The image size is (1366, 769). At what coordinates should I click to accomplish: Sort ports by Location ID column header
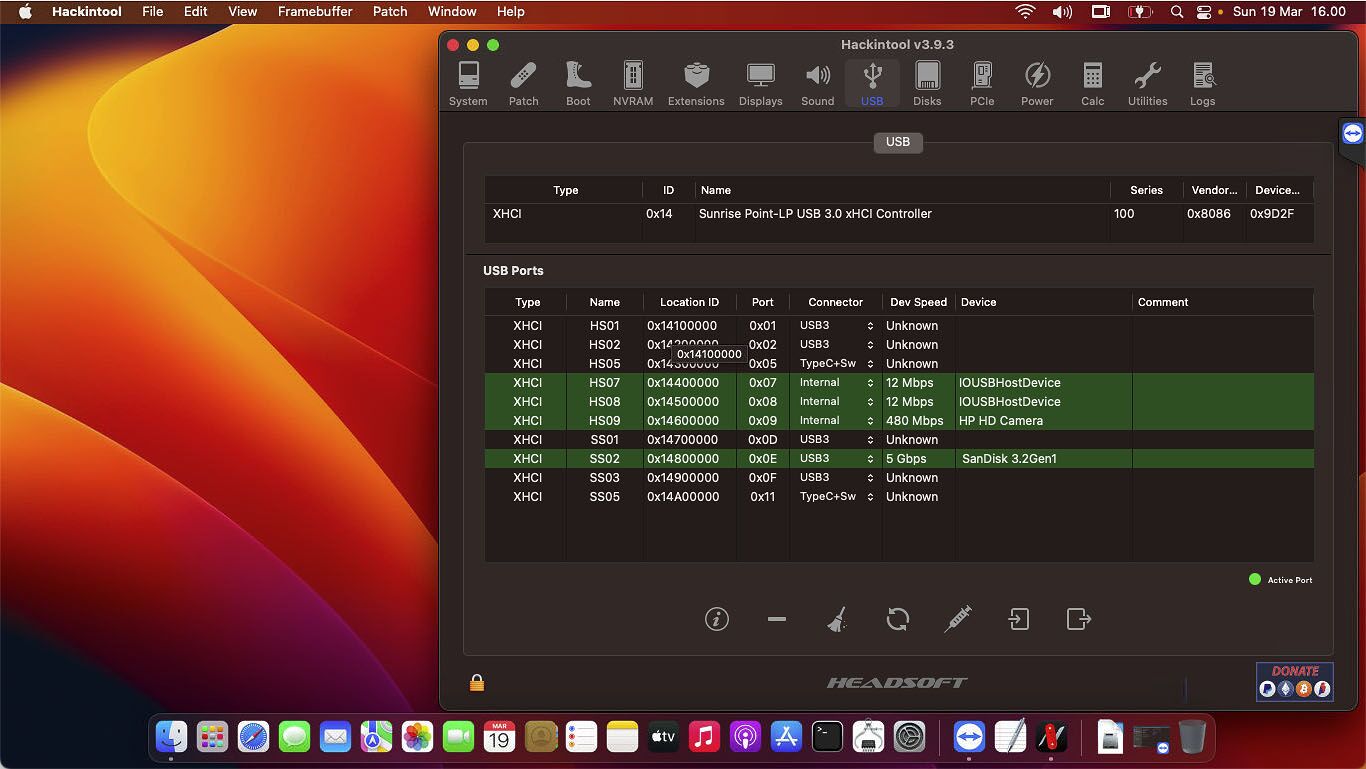click(x=689, y=302)
